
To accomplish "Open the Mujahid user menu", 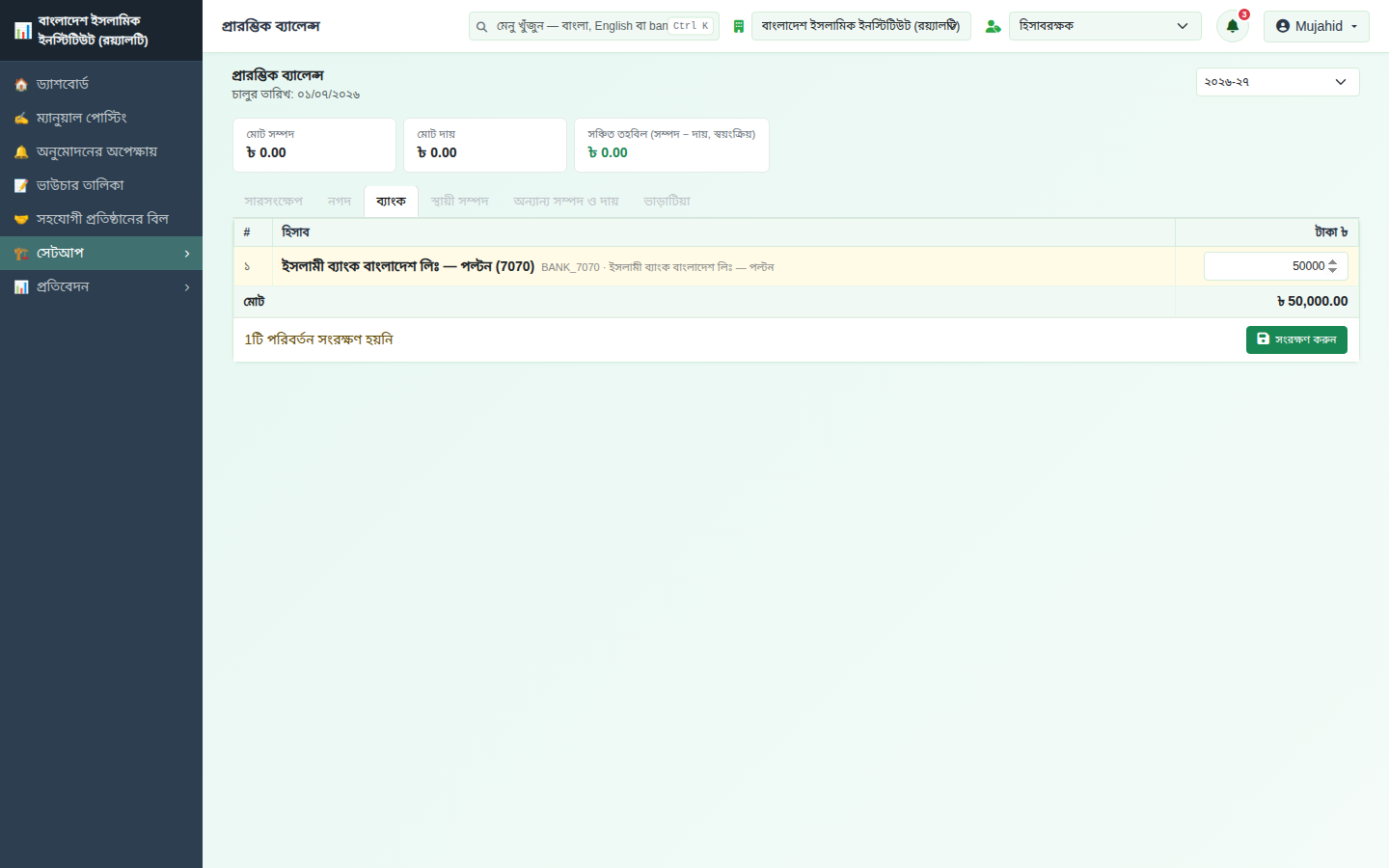I will pos(1317,26).
